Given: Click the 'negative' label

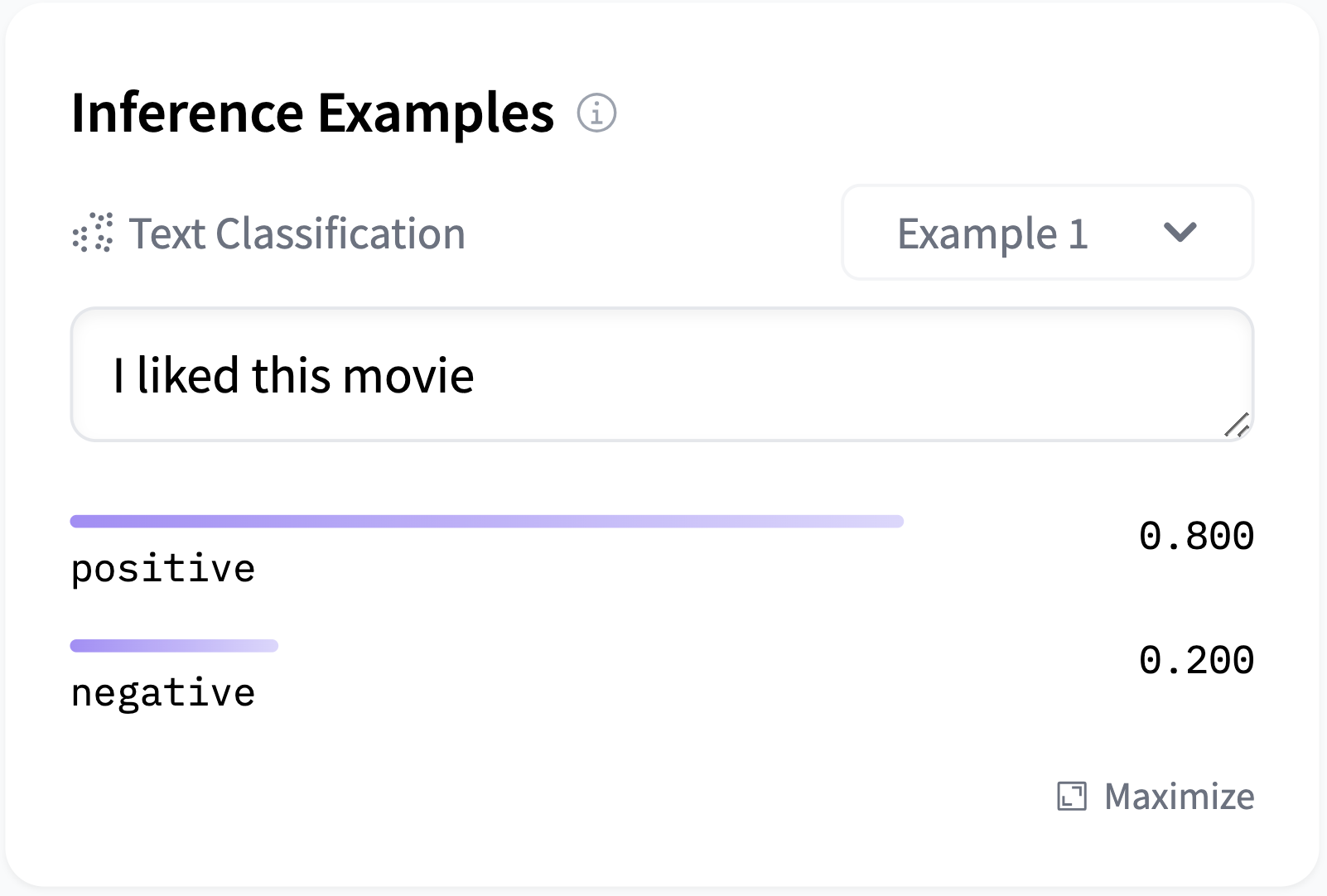Looking at the screenshot, I should click(x=163, y=693).
